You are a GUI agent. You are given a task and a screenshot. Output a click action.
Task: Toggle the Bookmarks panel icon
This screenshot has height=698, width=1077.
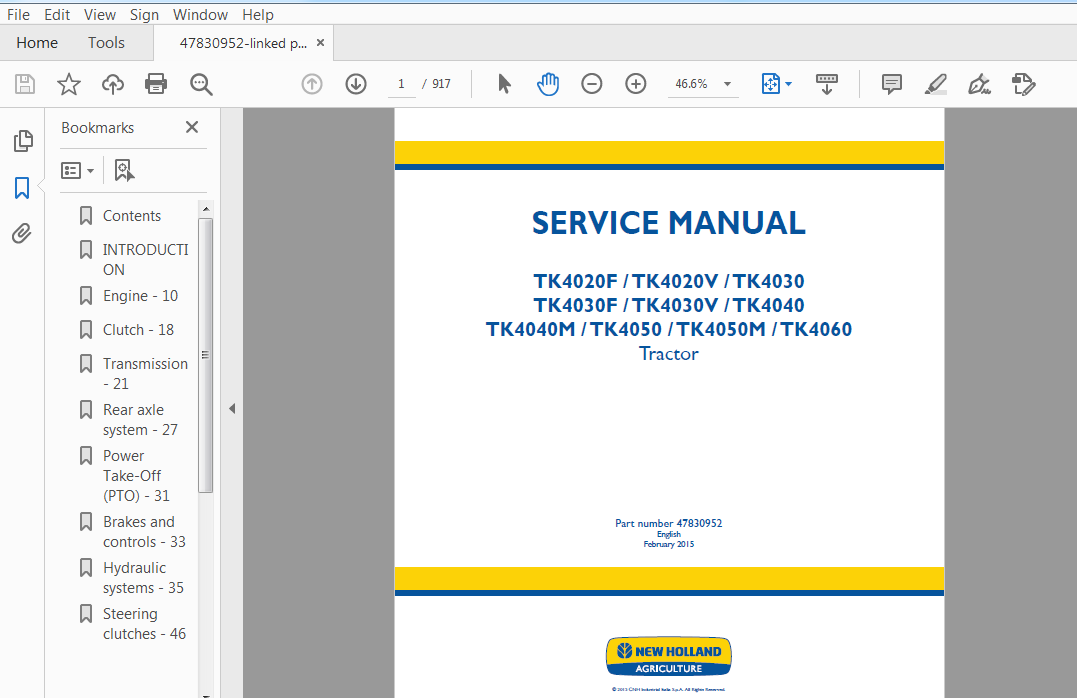tap(22, 188)
